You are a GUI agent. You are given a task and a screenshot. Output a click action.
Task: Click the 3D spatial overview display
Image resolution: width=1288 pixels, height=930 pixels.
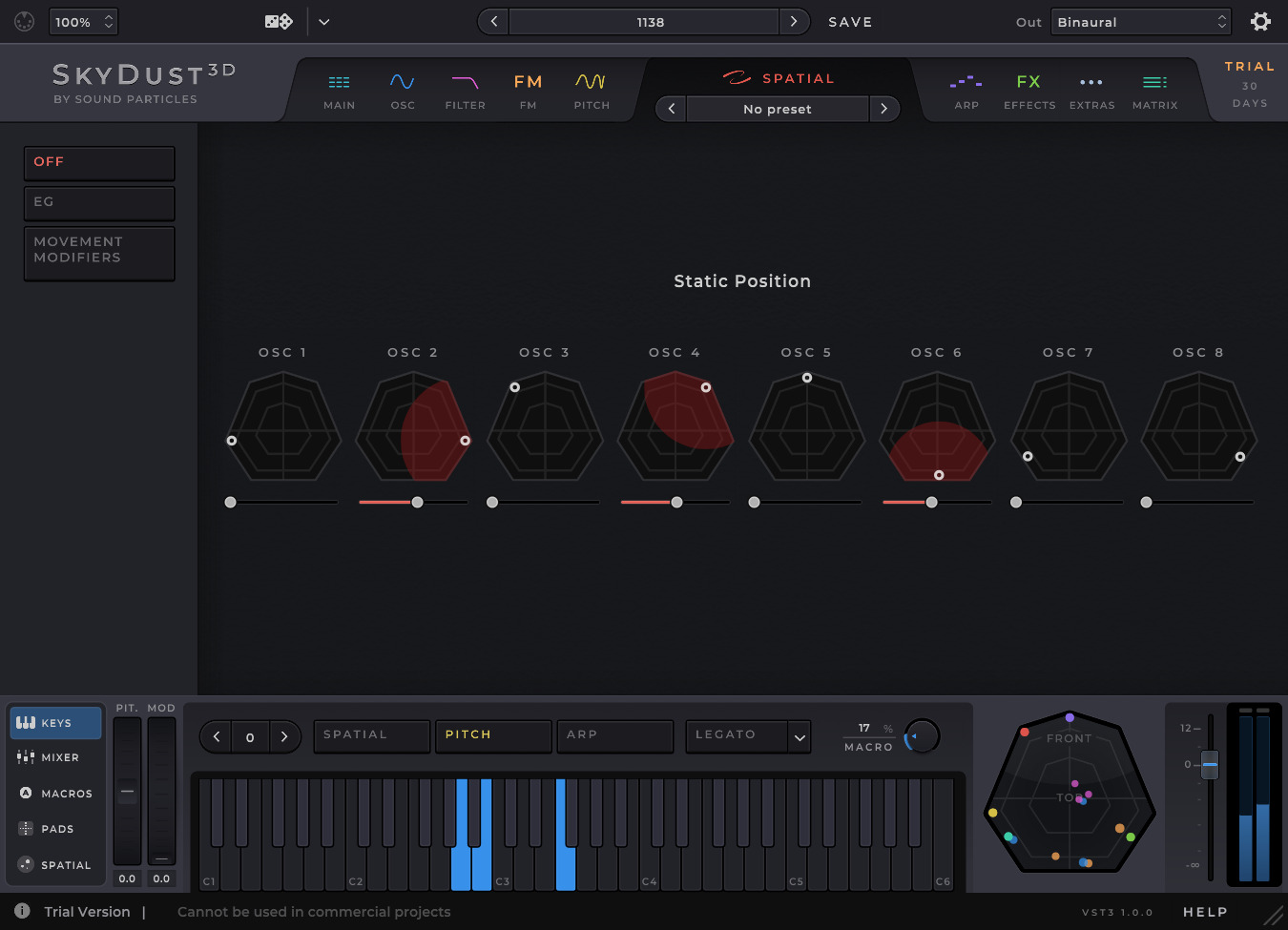click(x=1070, y=792)
